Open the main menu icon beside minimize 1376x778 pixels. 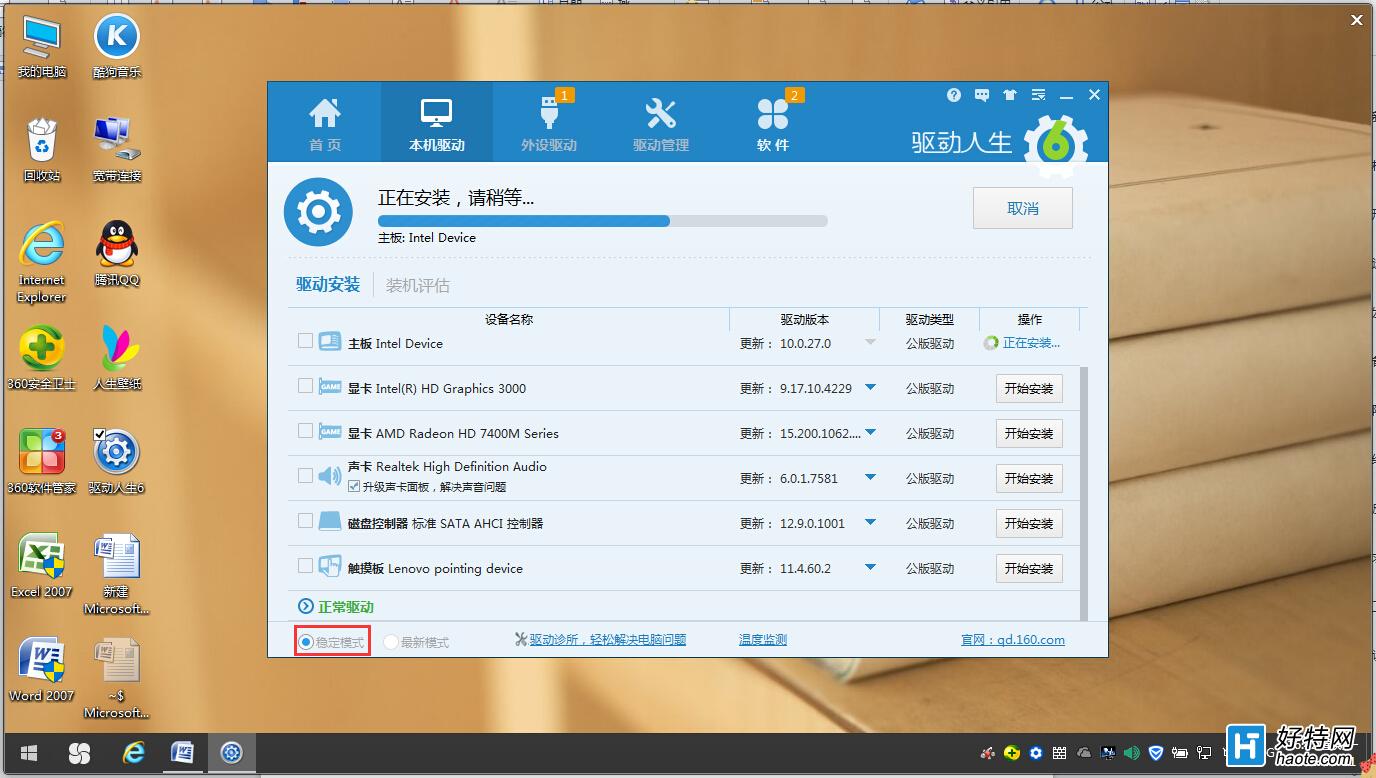click(1038, 95)
